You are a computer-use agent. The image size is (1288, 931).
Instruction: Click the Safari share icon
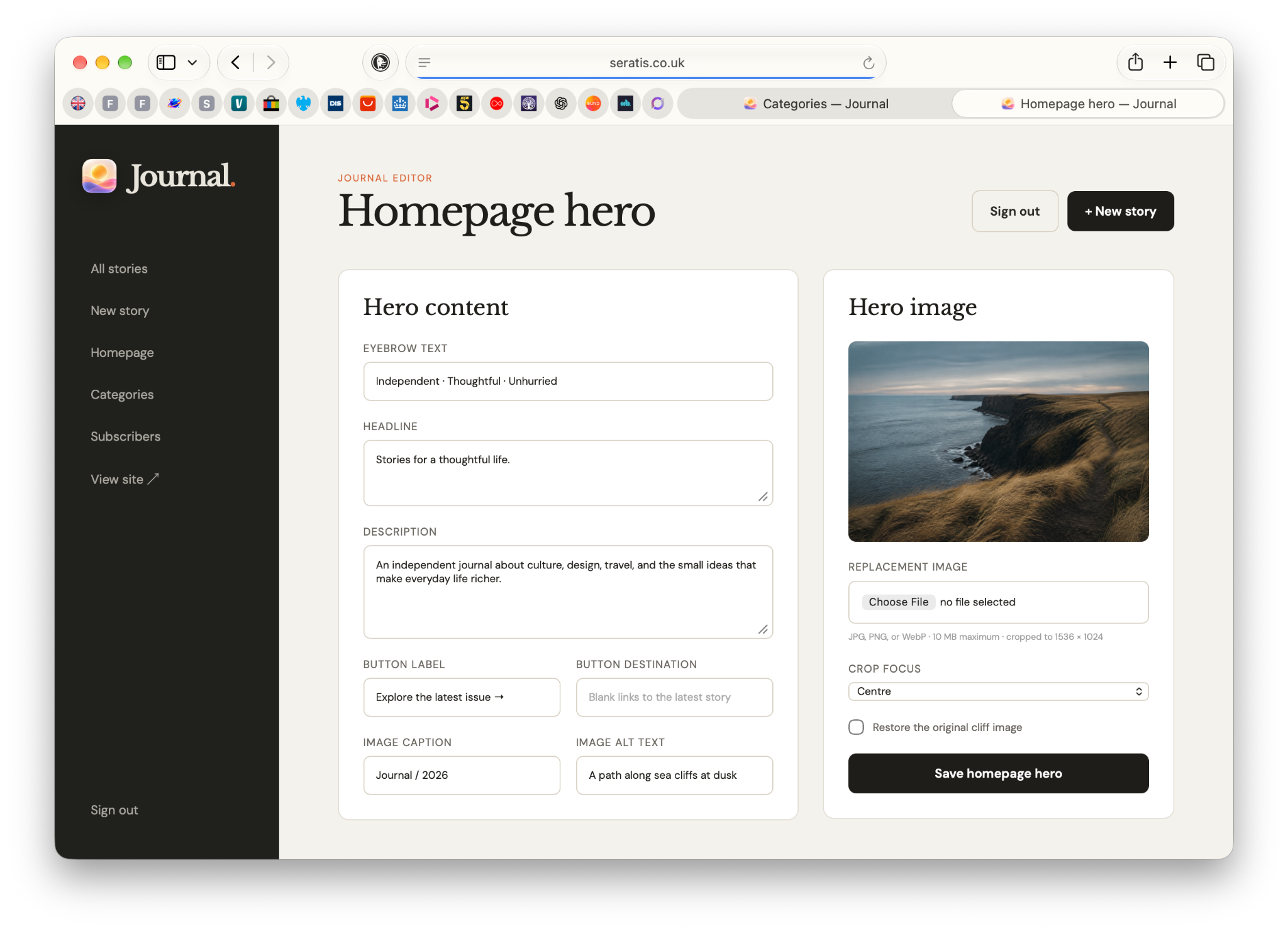pyautogui.click(x=1135, y=62)
